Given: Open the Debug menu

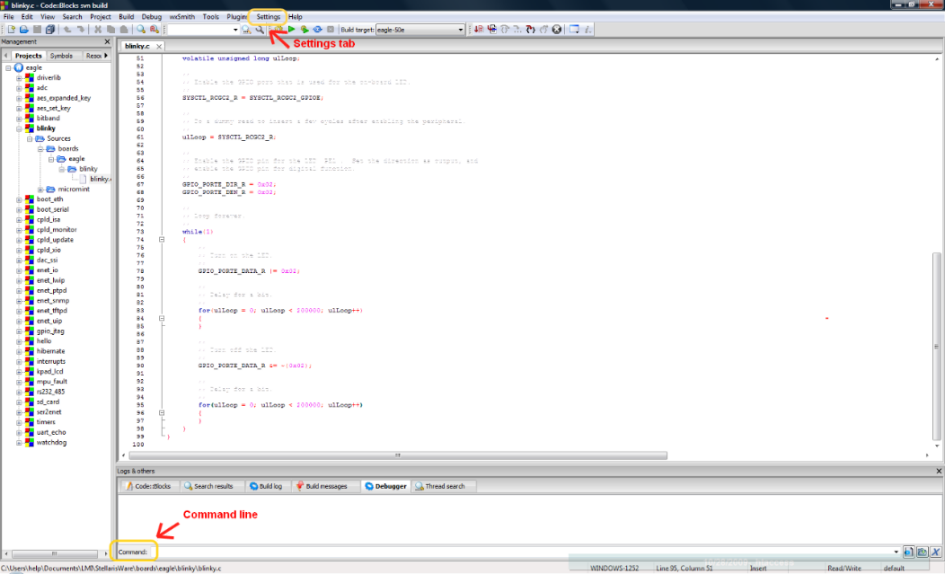Looking at the screenshot, I should (151, 17).
